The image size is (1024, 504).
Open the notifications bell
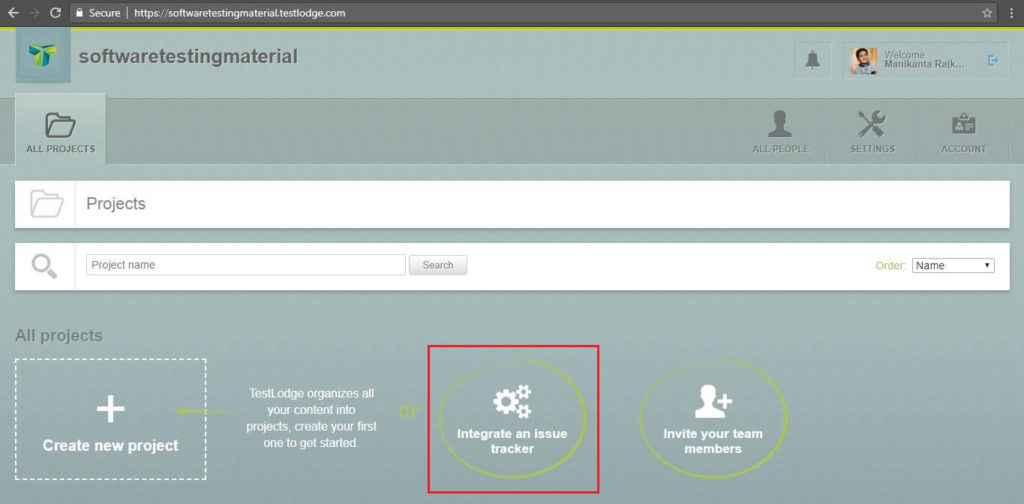[813, 61]
